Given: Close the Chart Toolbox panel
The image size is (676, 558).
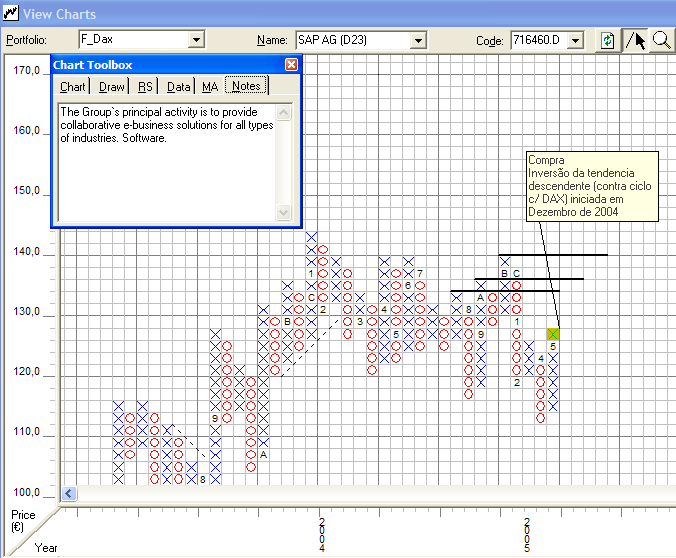Looking at the screenshot, I should pos(291,65).
